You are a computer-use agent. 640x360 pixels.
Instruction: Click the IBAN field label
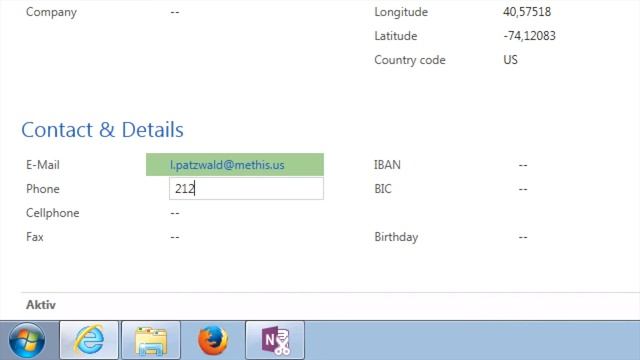point(387,165)
